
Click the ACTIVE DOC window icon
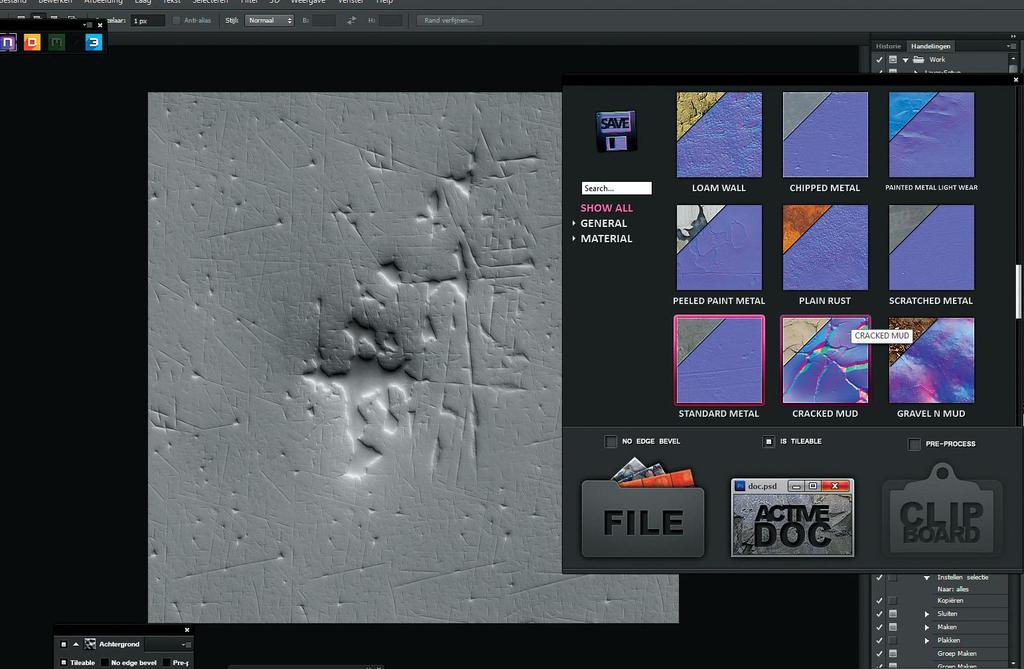point(792,517)
